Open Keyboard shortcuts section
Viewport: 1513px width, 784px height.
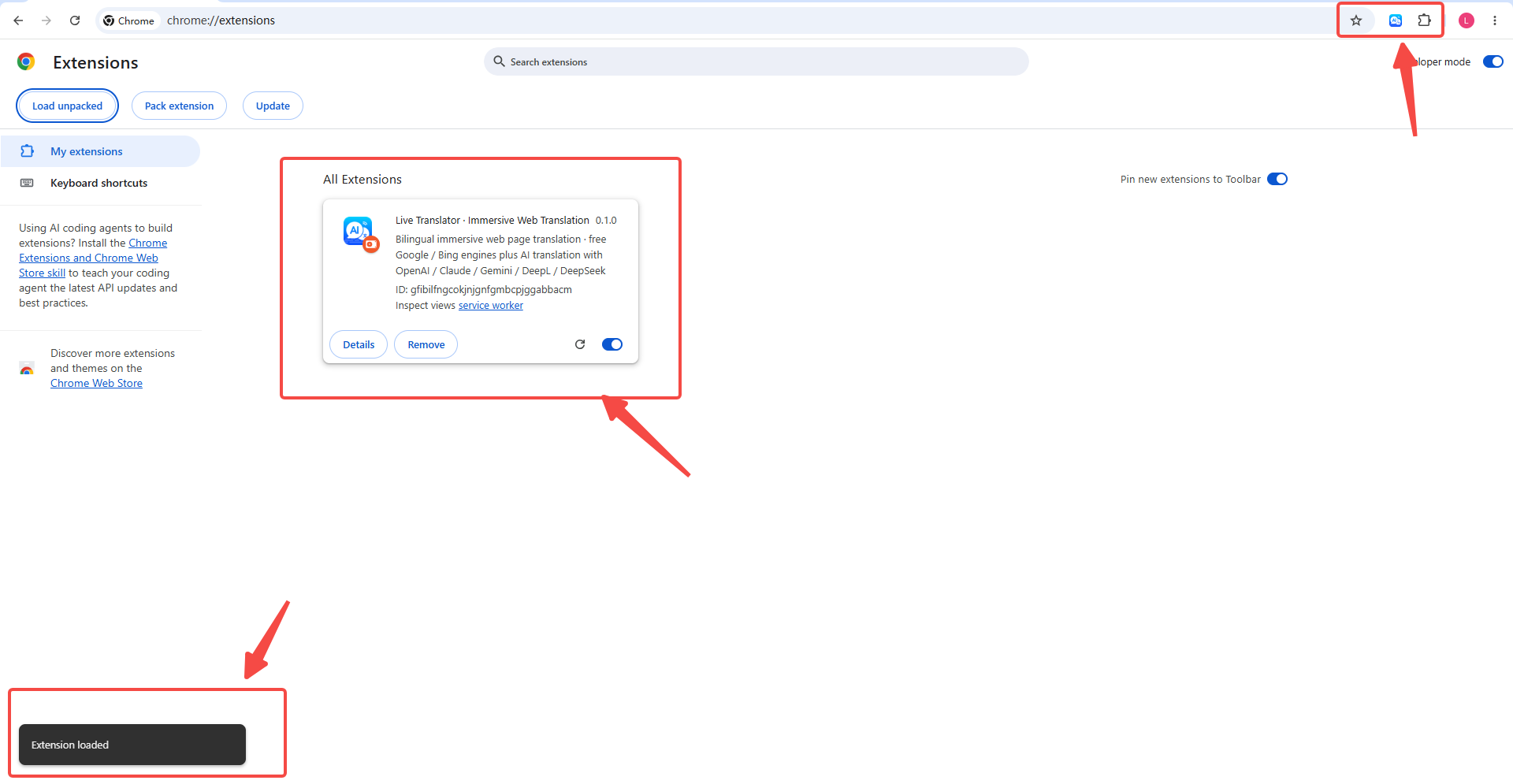(100, 183)
